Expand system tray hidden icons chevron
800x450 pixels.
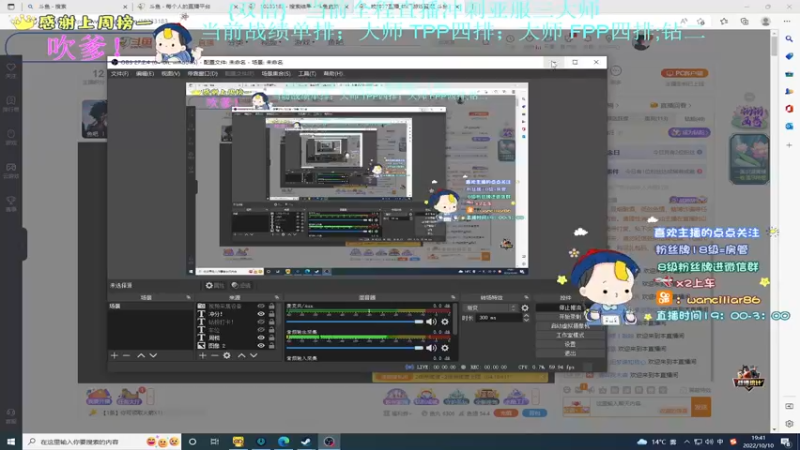click(686, 442)
